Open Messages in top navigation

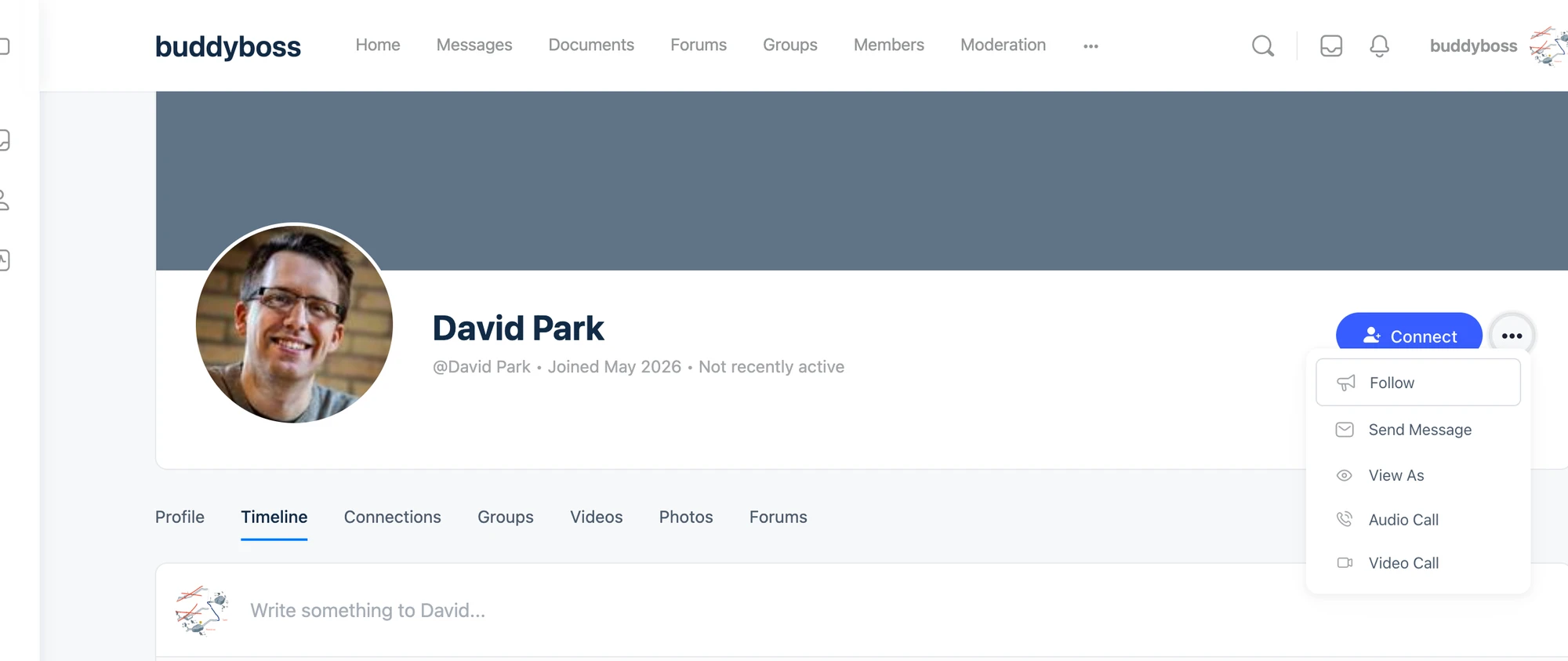click(x=474, y=45)
